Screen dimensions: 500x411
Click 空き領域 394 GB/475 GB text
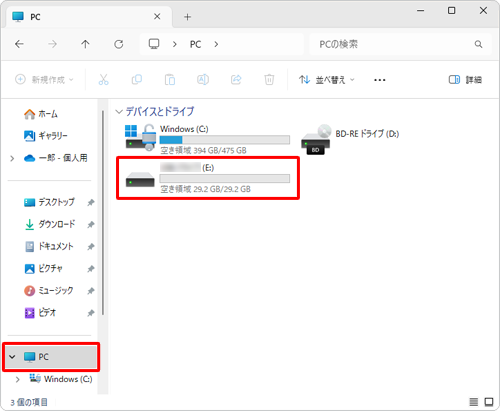click(203, 151)
